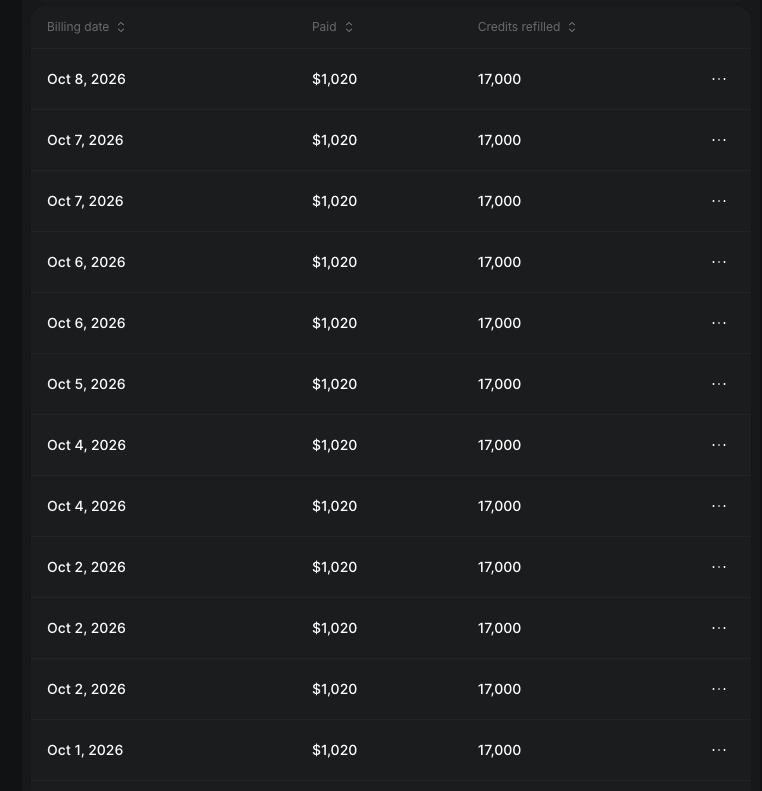
Task: Open the ellipsis menu for Oct 1, 2026
Action: pos(719,750)
